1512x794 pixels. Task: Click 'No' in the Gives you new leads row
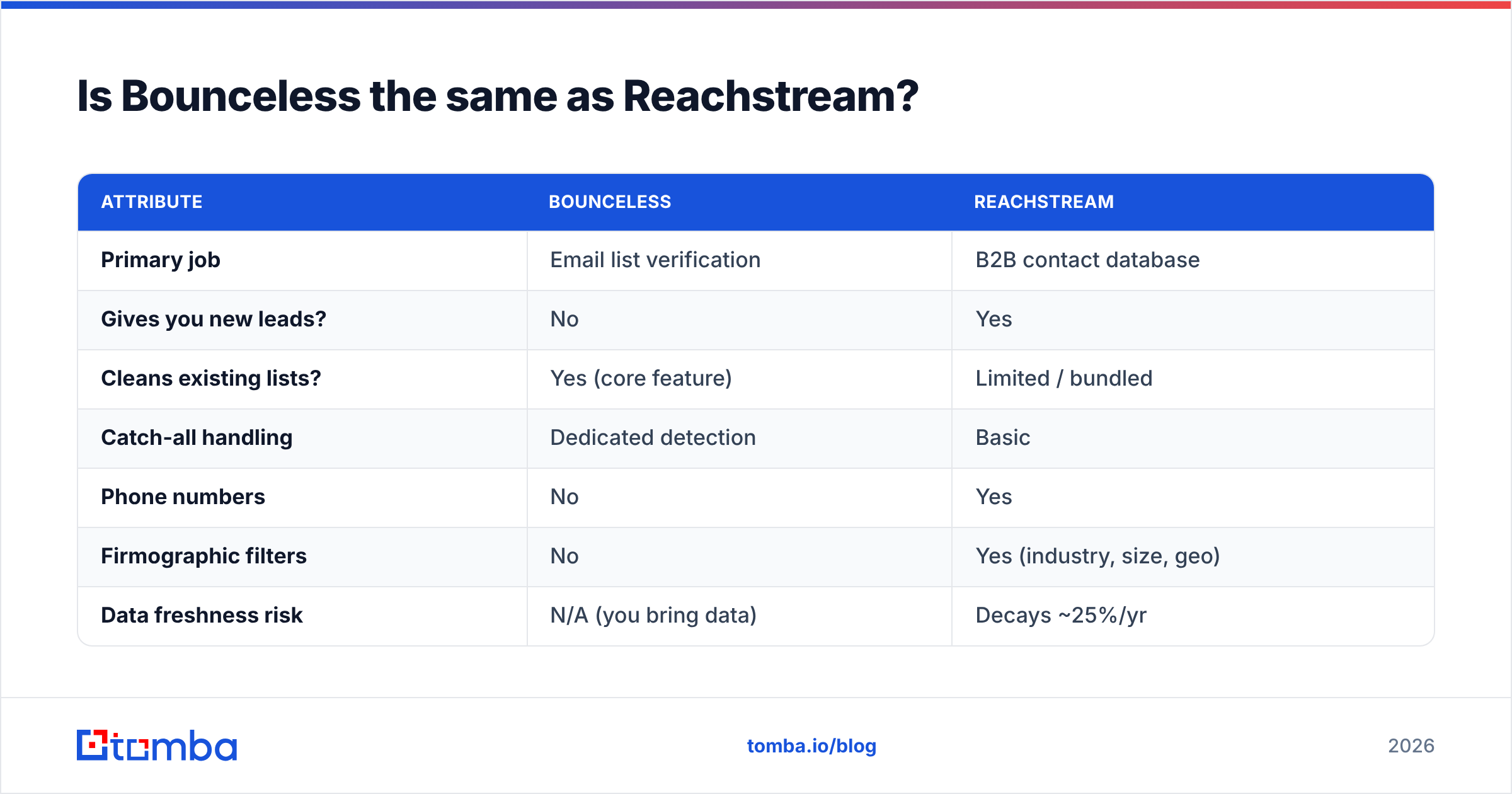pyautogui.click(x=564, y=319)
